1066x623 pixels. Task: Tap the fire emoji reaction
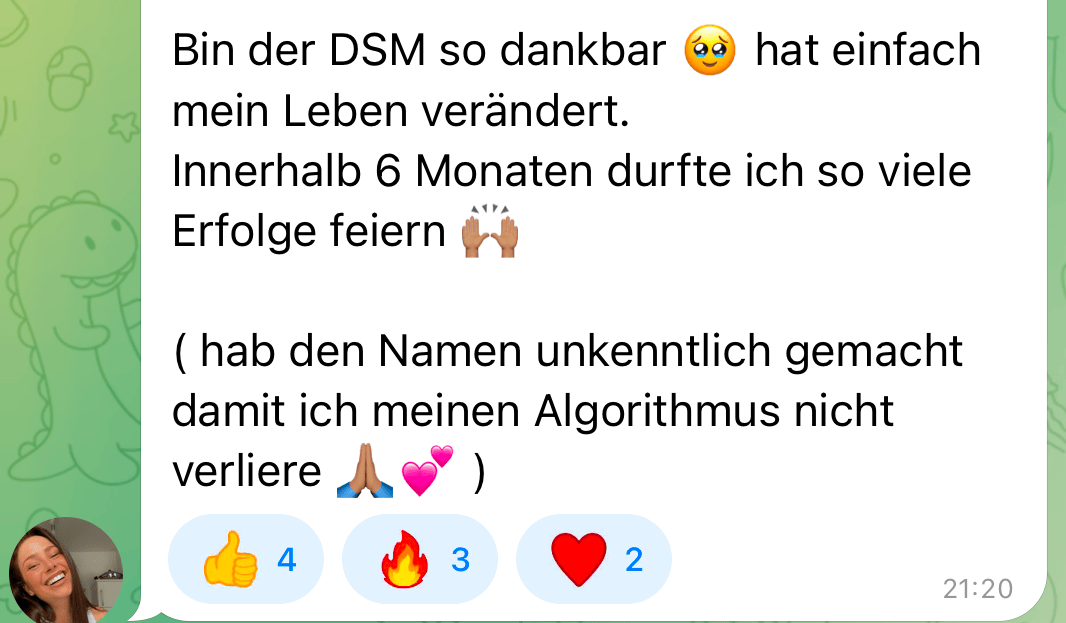(405, 559)
